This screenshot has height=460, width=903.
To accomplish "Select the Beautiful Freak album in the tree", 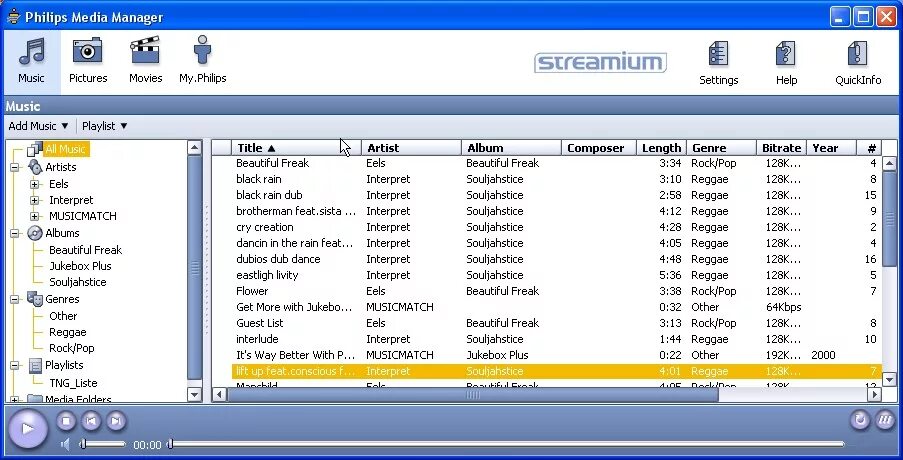I will [85, 250].
